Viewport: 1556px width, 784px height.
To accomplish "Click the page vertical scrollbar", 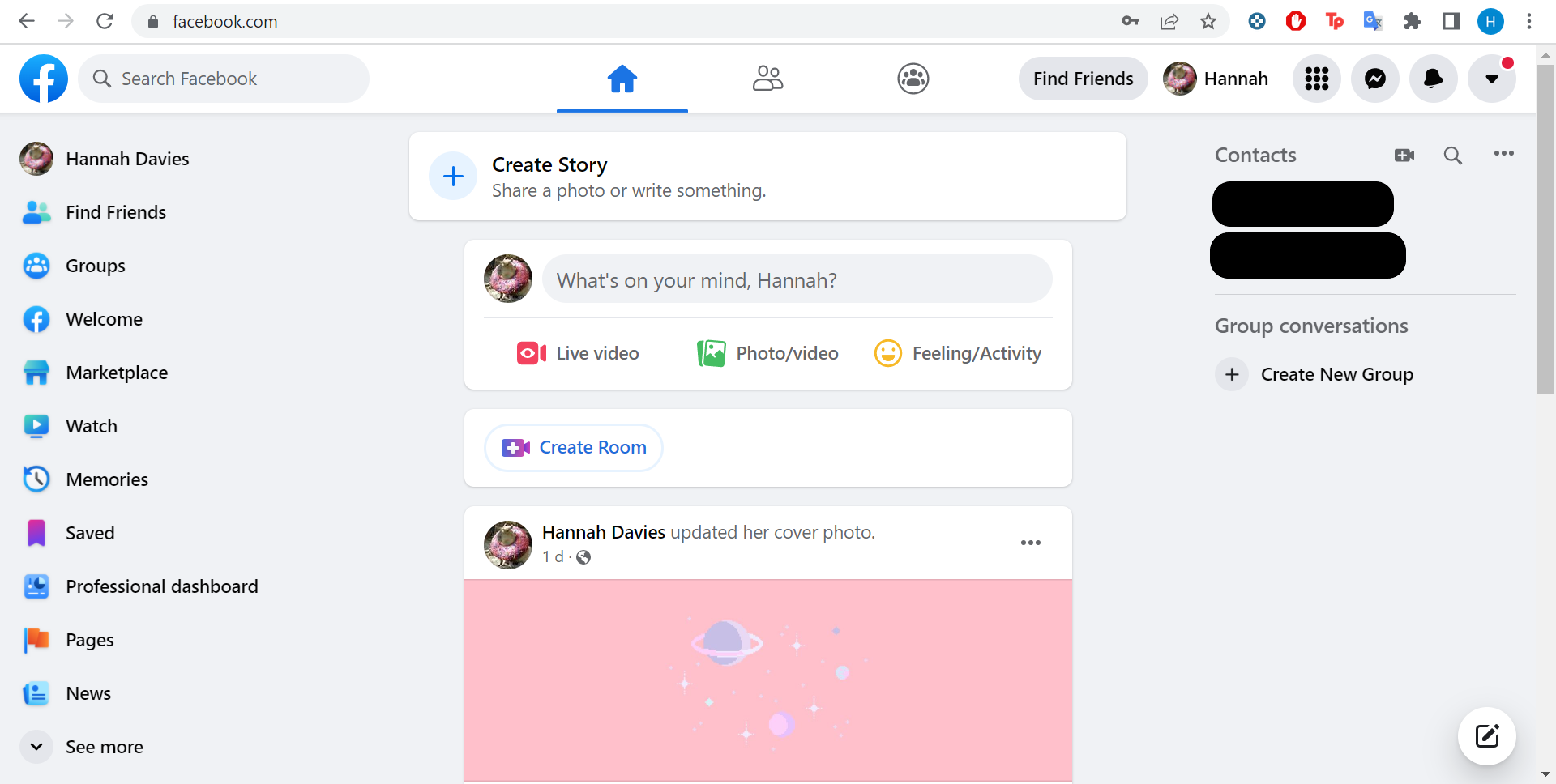I will (x=1545, y=229).
